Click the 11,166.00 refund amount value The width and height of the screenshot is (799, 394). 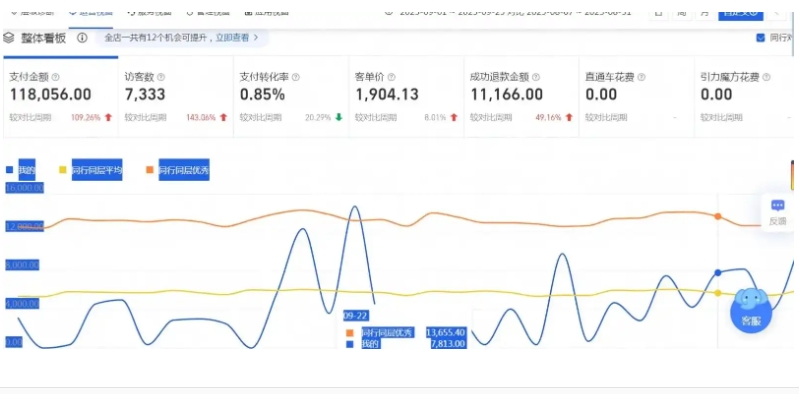507,94
